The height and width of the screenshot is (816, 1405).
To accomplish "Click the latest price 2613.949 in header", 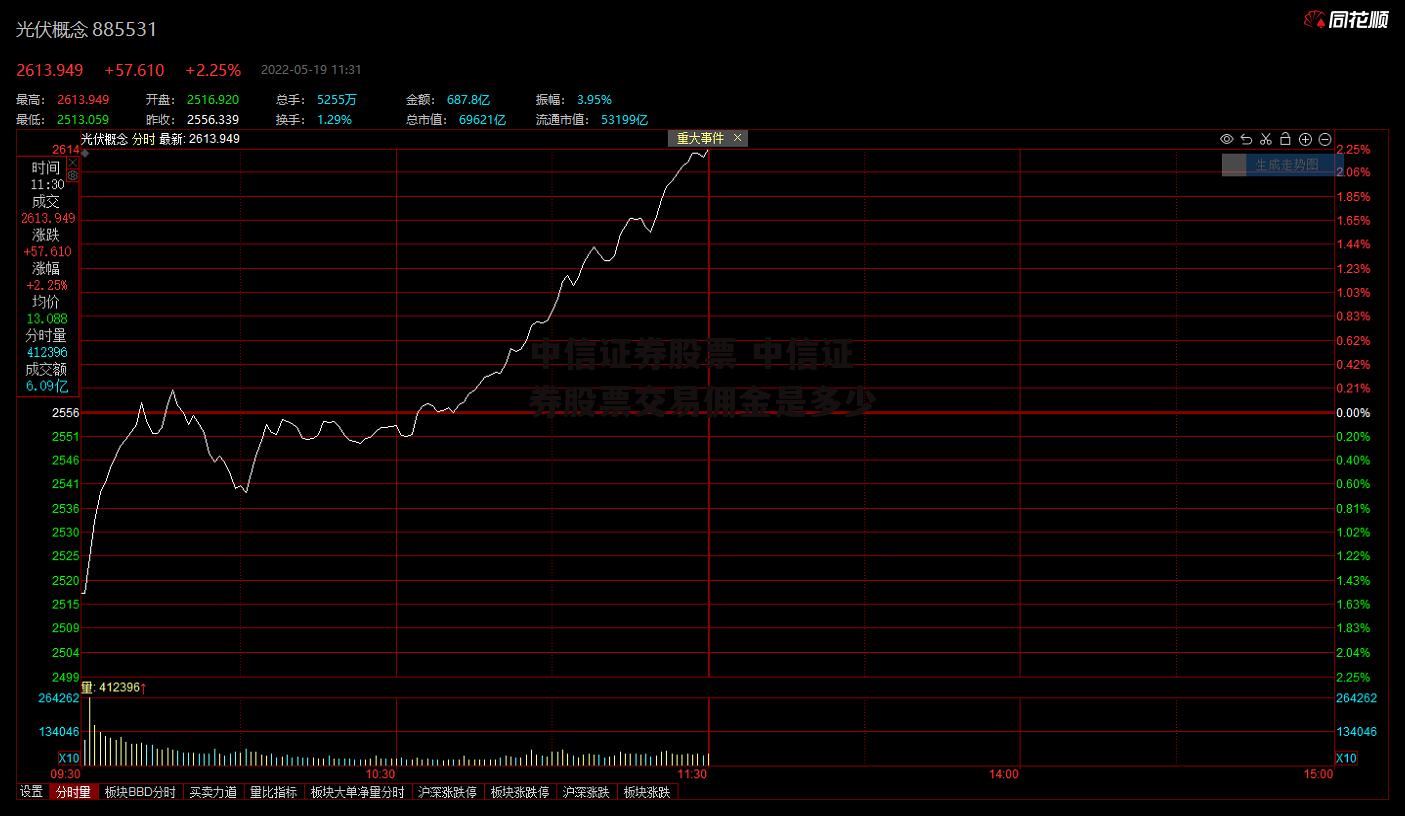I will (49, 70).
